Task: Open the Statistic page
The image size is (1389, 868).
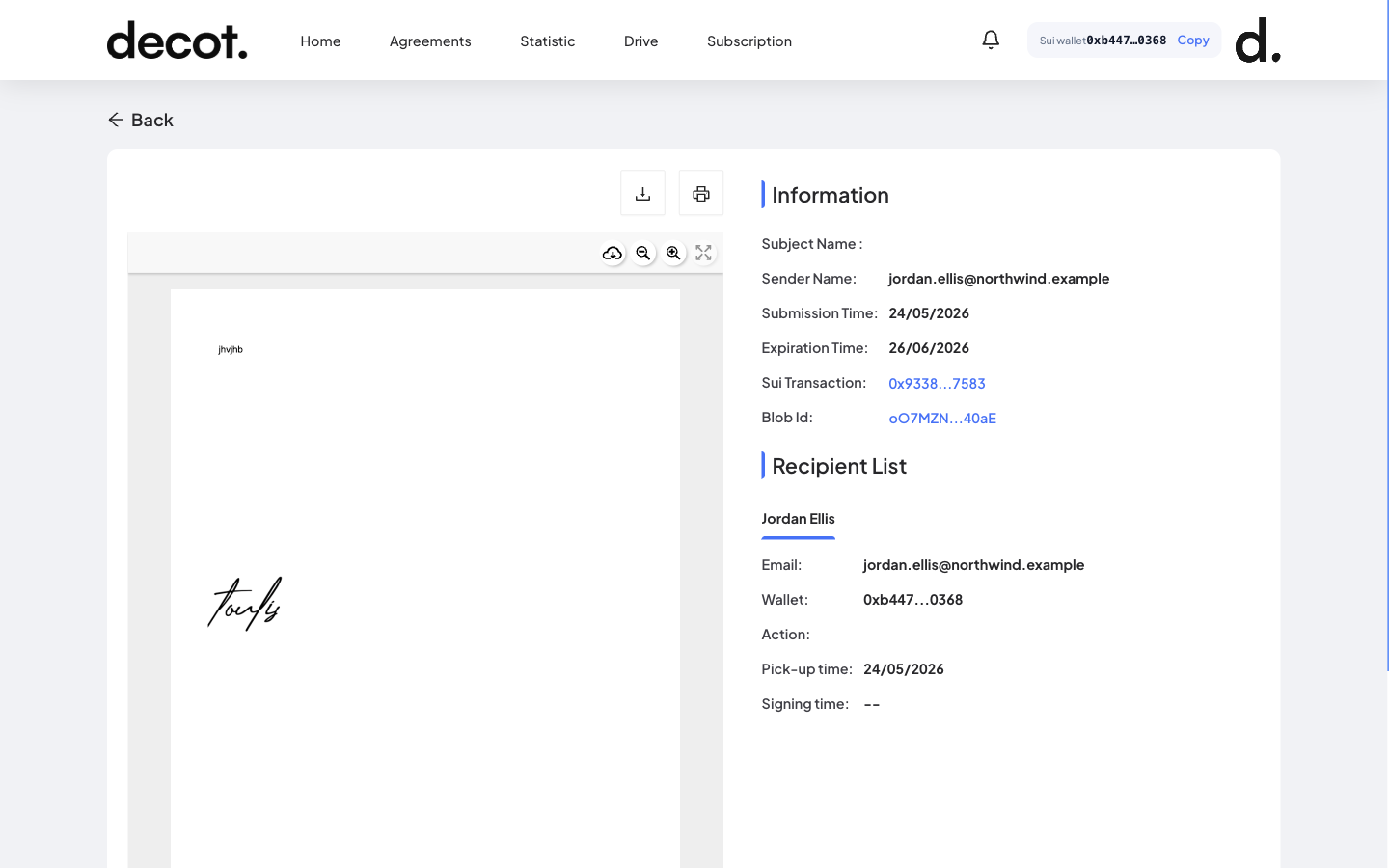Action: pos(548,41)
